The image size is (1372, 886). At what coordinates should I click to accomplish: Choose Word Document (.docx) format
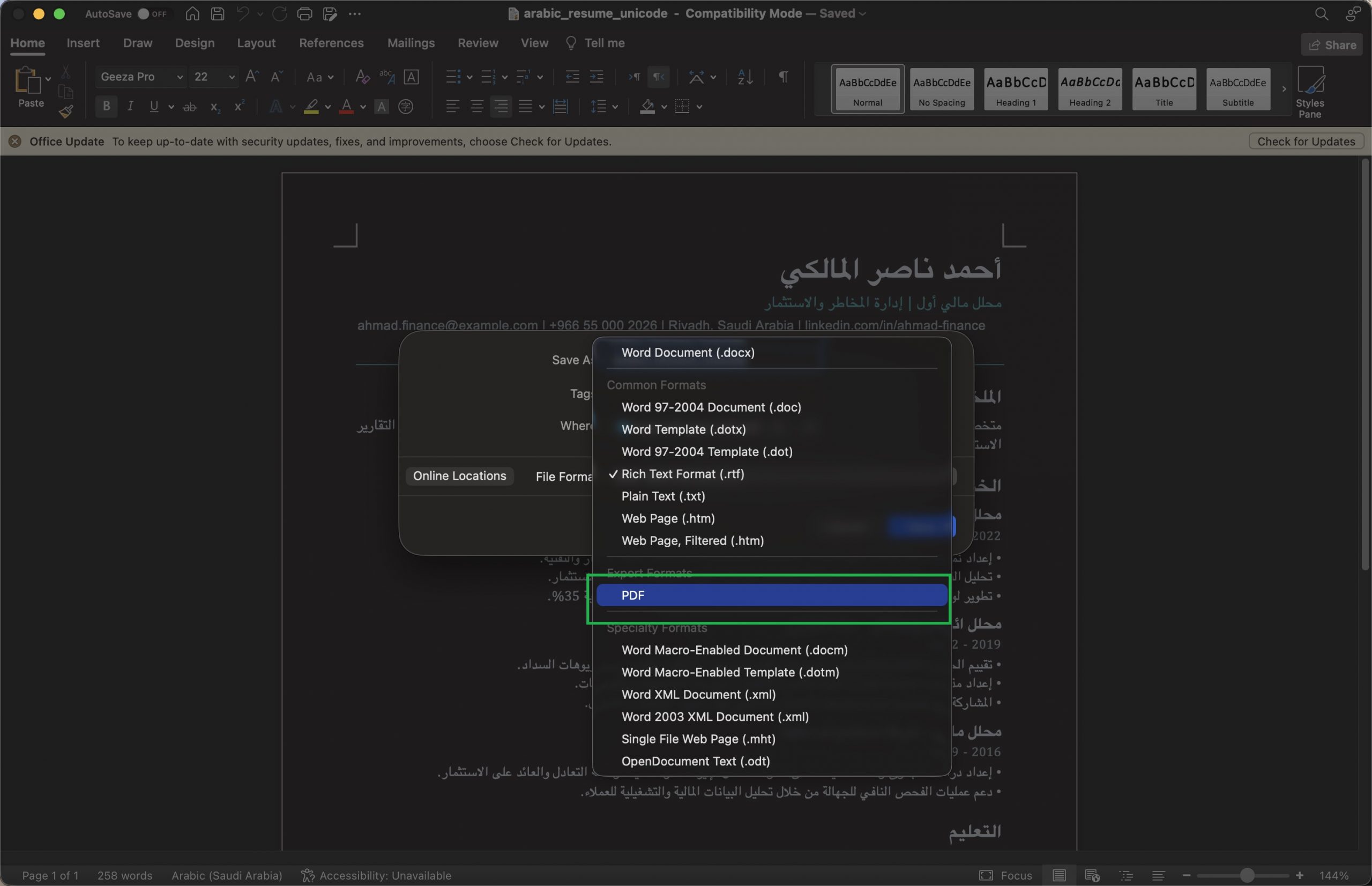click(771, 352)
